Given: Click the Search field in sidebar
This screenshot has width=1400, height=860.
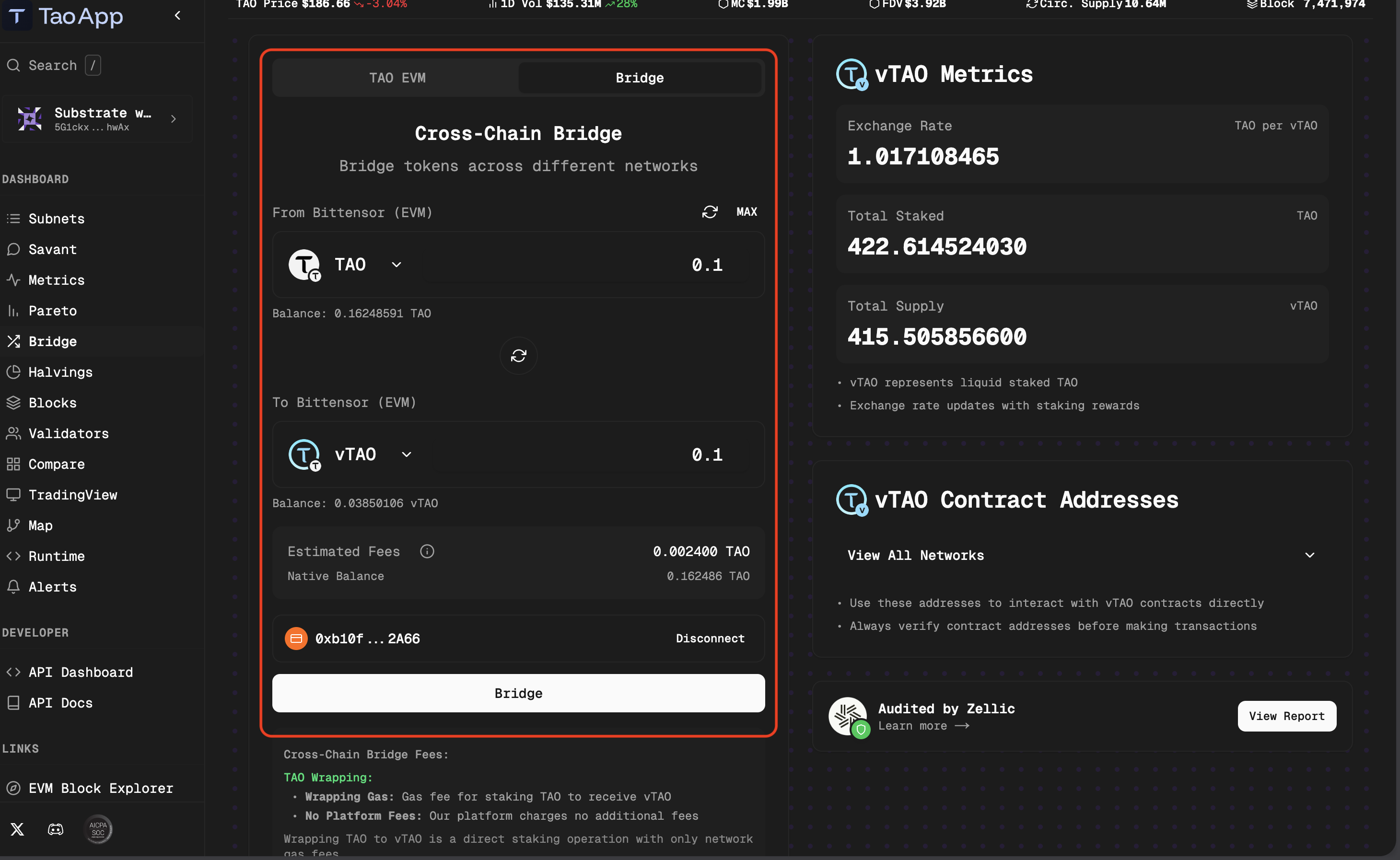Looking at the screenshot, I should (52, 65).
